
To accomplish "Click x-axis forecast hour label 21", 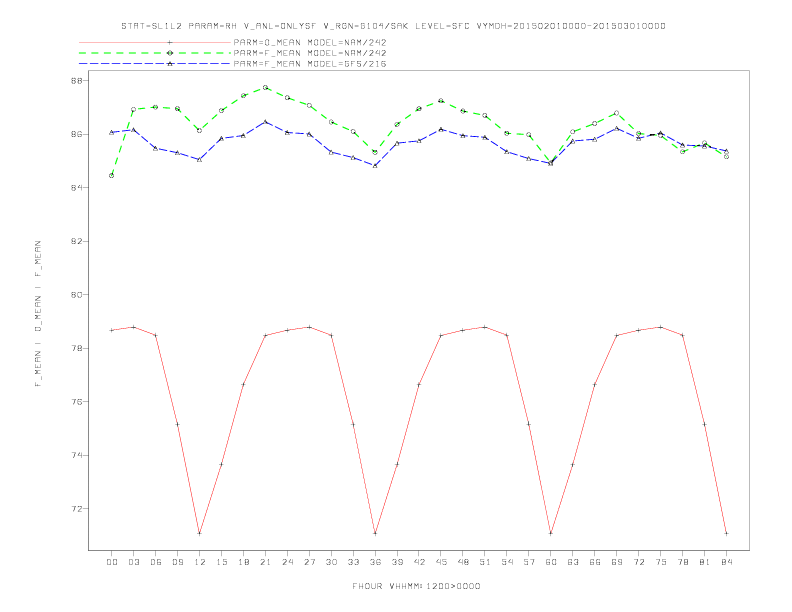I will click(265, 562).
